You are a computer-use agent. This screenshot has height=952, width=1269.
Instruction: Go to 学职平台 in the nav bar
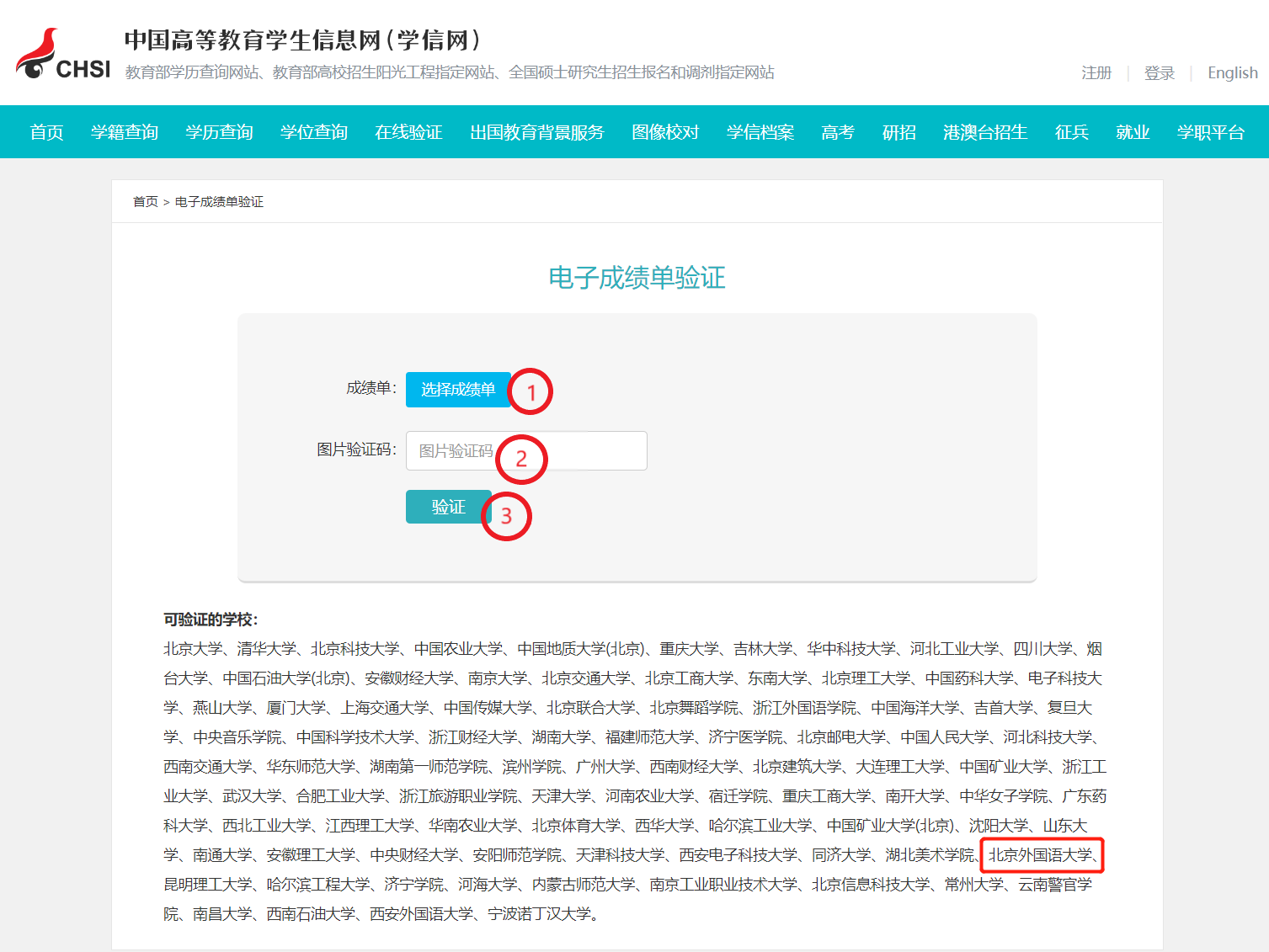point(1210,132)
